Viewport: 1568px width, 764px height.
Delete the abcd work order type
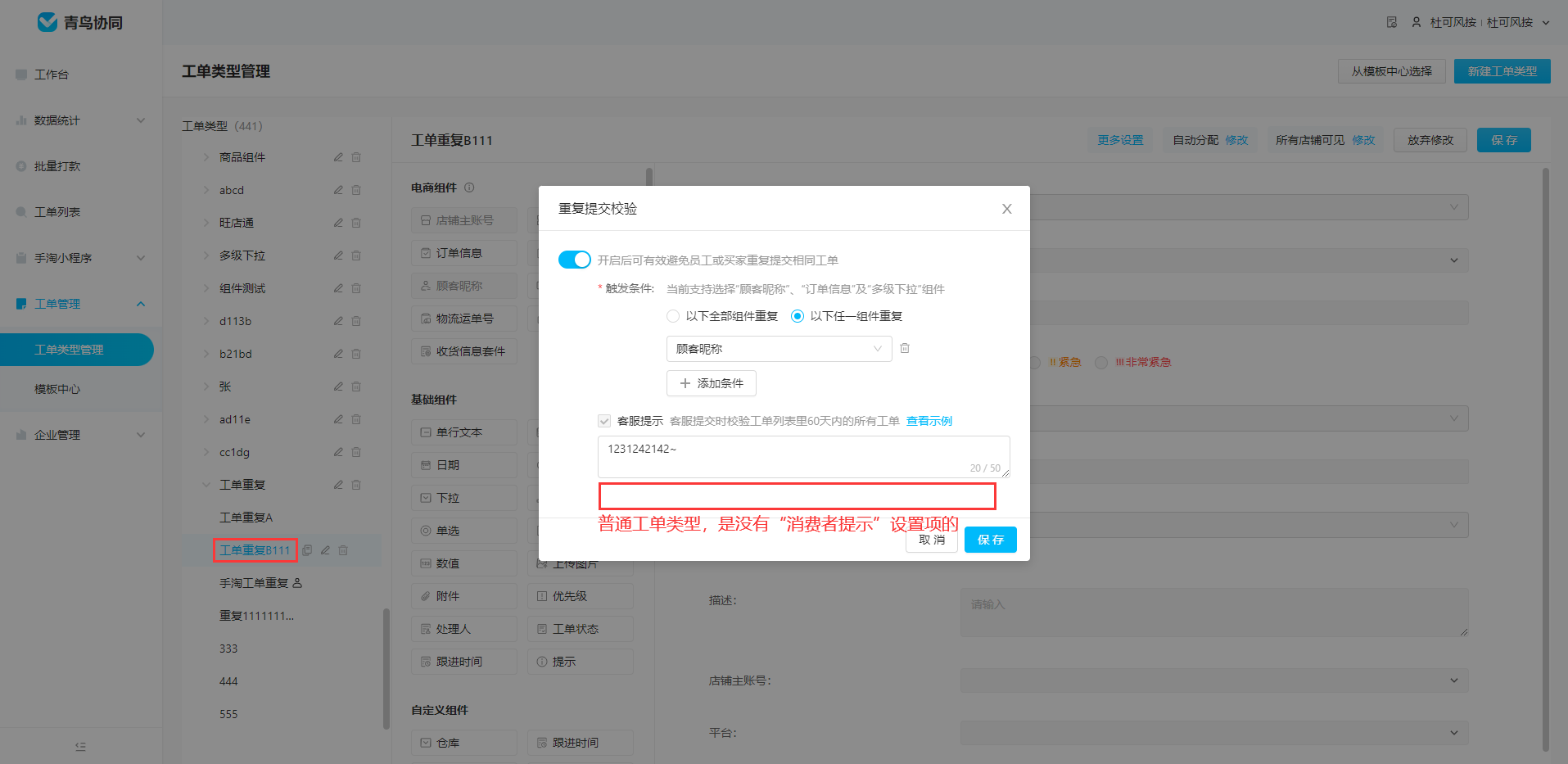coord(356,190)
